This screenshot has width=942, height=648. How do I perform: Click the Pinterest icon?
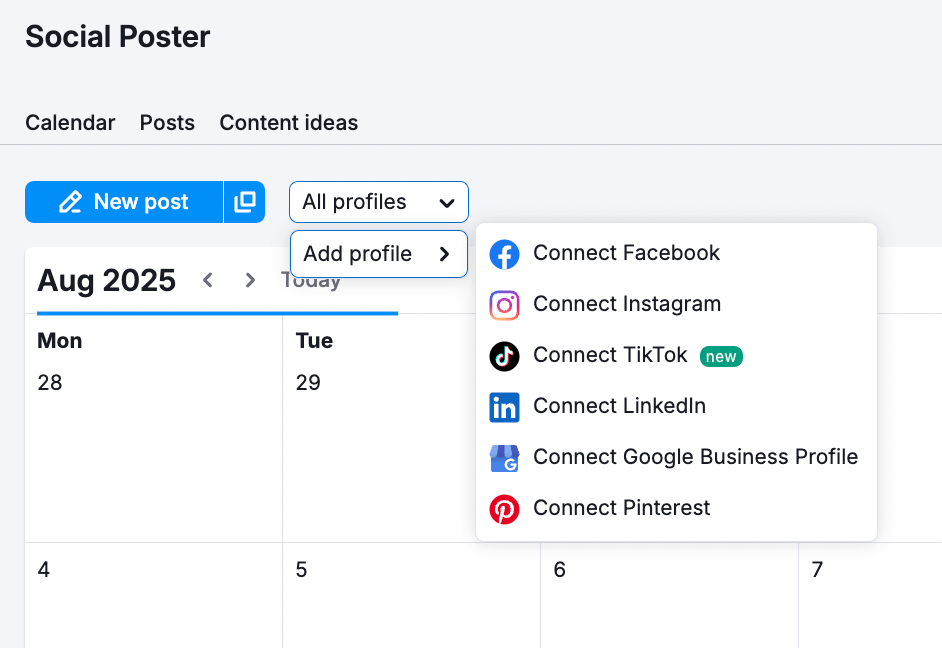[505, 508]
